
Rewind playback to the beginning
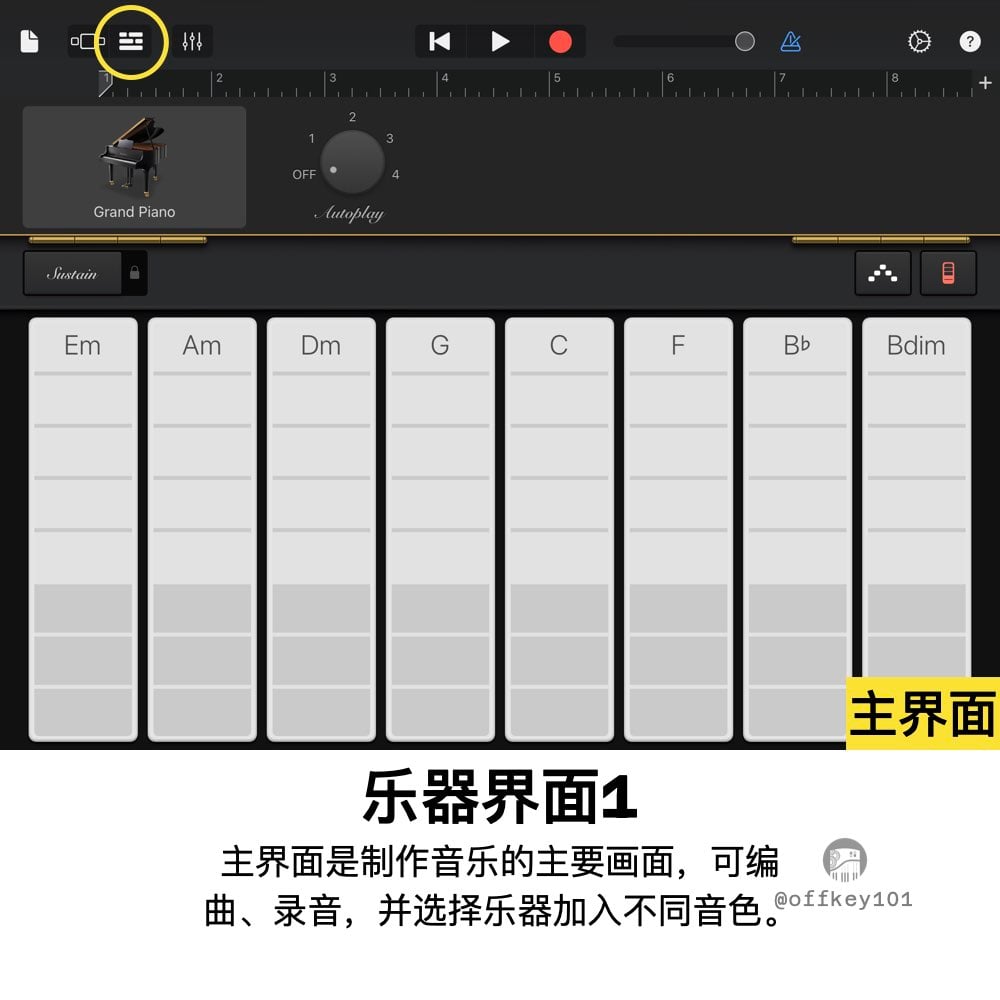pyautogui.click(x=439, y=41)
